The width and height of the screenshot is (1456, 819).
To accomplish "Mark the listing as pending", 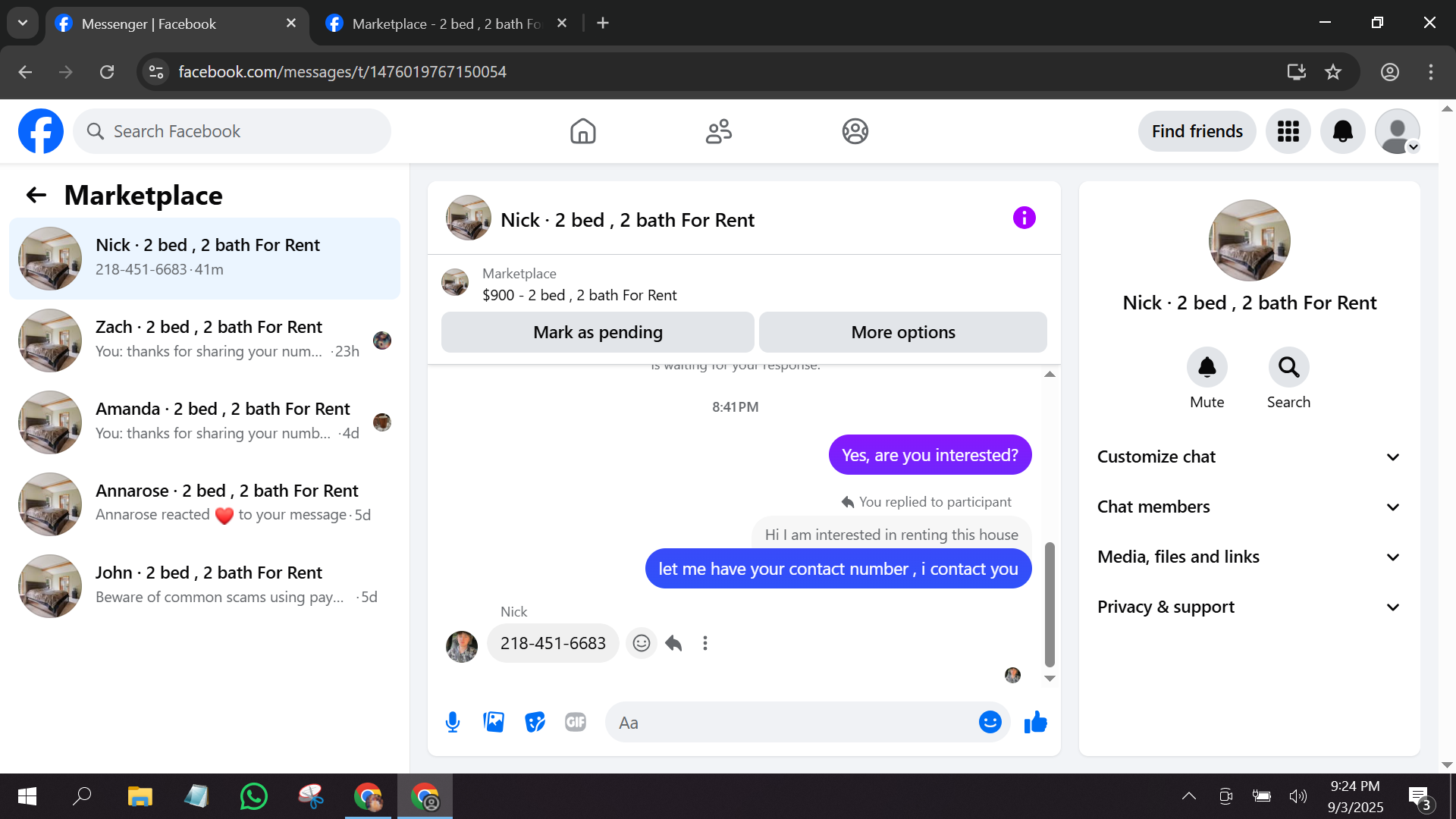I will pos(598,332).
